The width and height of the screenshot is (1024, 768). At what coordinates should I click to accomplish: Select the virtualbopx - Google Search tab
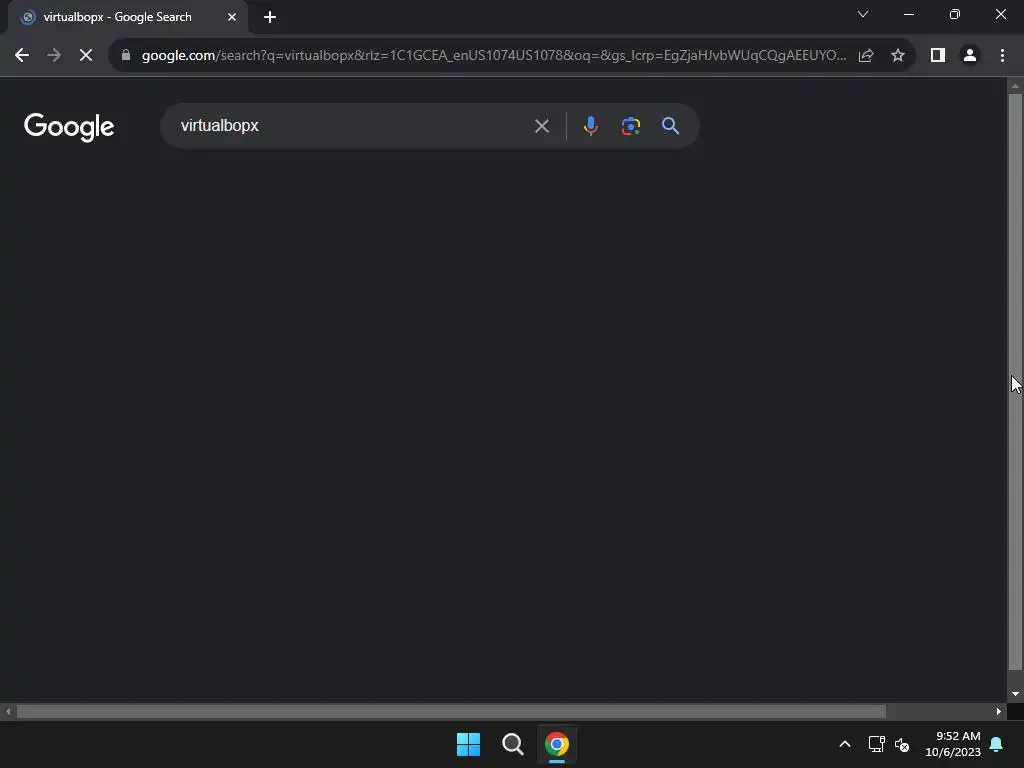(128, 17)
